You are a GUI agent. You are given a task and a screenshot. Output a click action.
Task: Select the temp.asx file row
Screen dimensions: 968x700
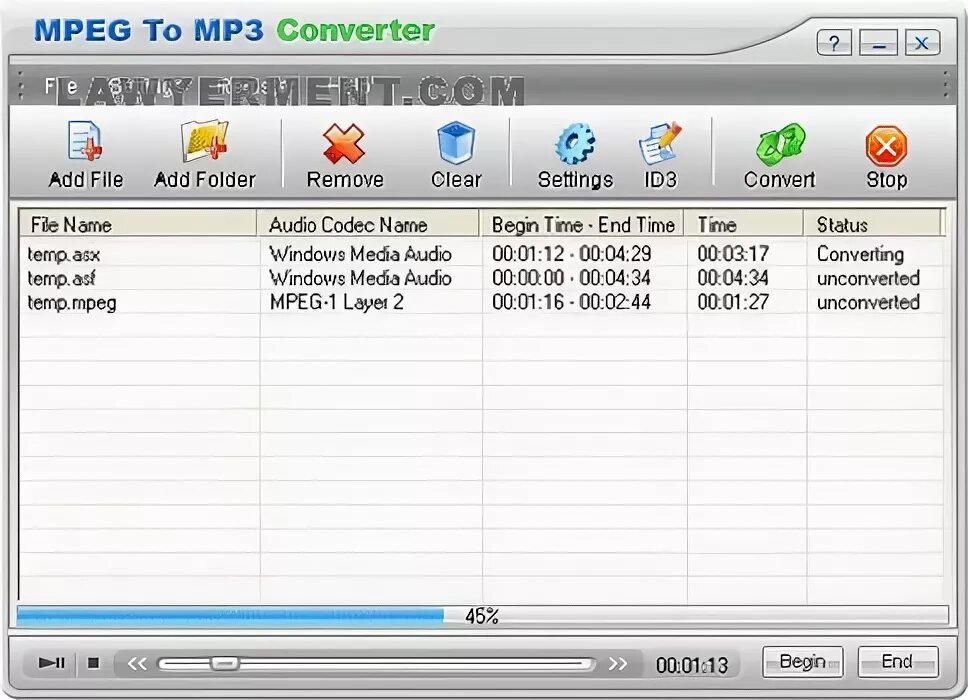(482, 254)
